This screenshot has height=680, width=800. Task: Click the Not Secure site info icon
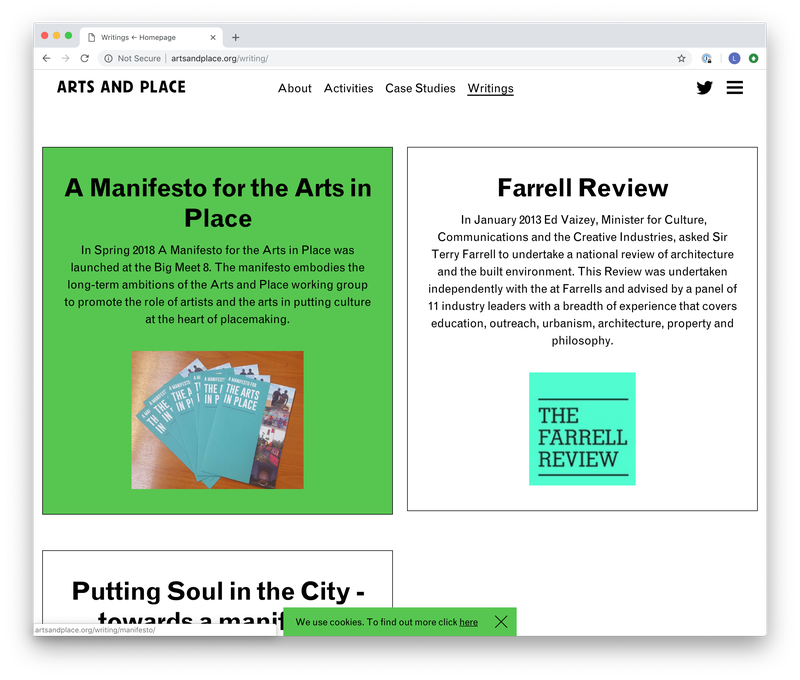pos(108,59)
